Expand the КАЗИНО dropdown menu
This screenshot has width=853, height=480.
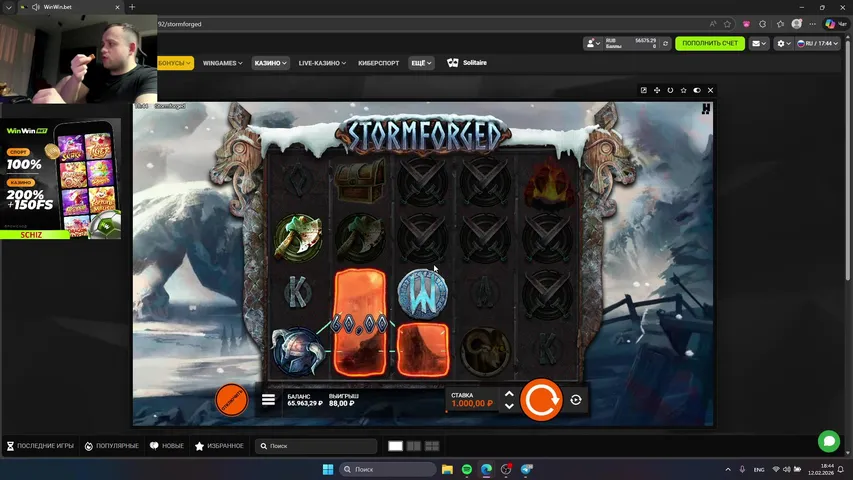pos(270,63)
